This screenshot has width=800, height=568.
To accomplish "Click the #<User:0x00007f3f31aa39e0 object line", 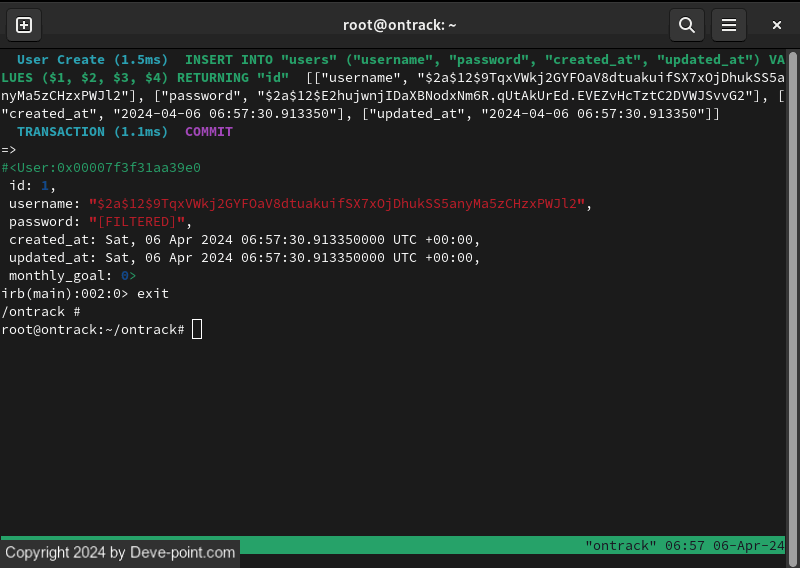I will (x=101, y=168).
